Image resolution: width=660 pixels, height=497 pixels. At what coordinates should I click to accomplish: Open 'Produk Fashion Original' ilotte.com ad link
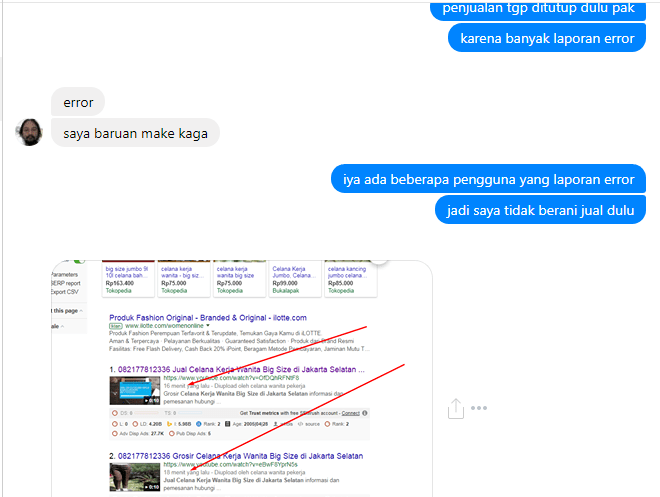(x=208, y=318)
